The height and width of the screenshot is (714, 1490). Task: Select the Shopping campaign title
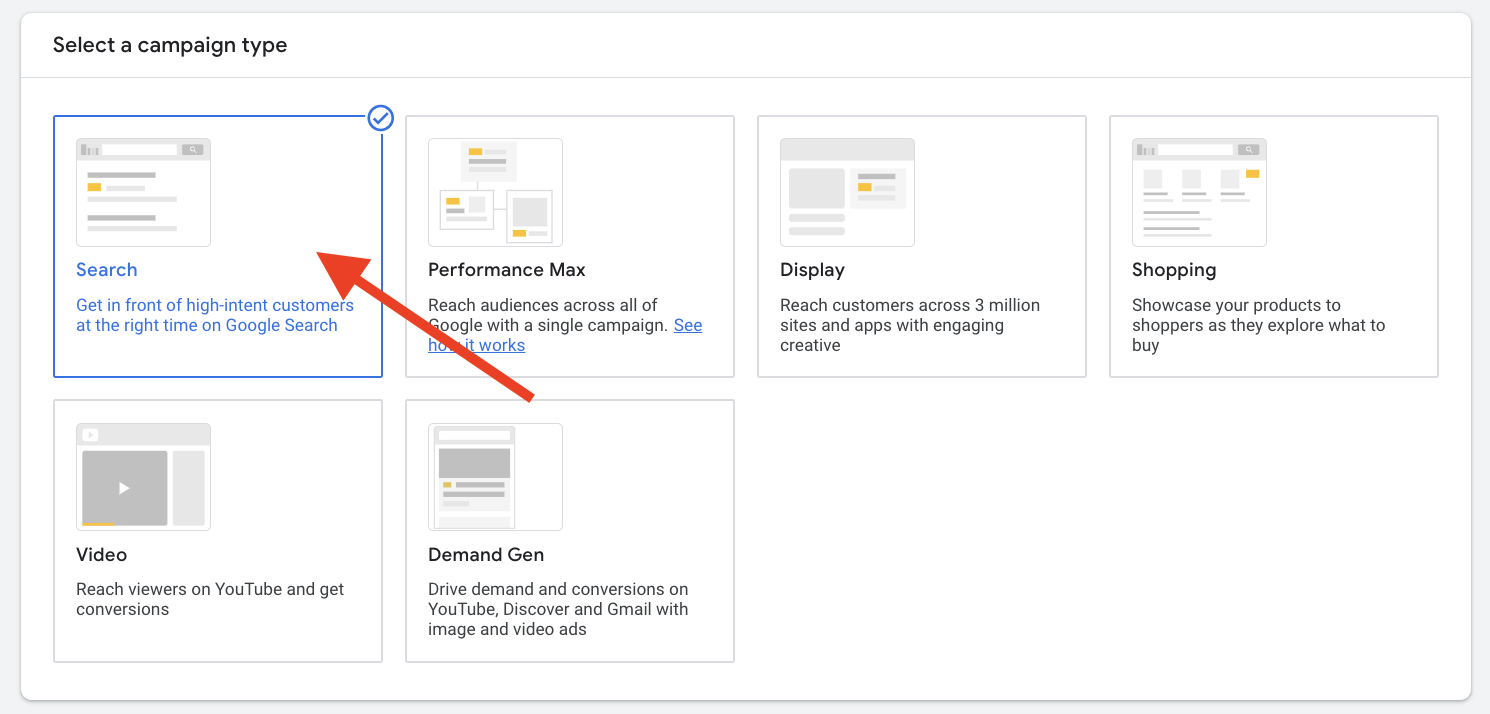point(1174,270)
